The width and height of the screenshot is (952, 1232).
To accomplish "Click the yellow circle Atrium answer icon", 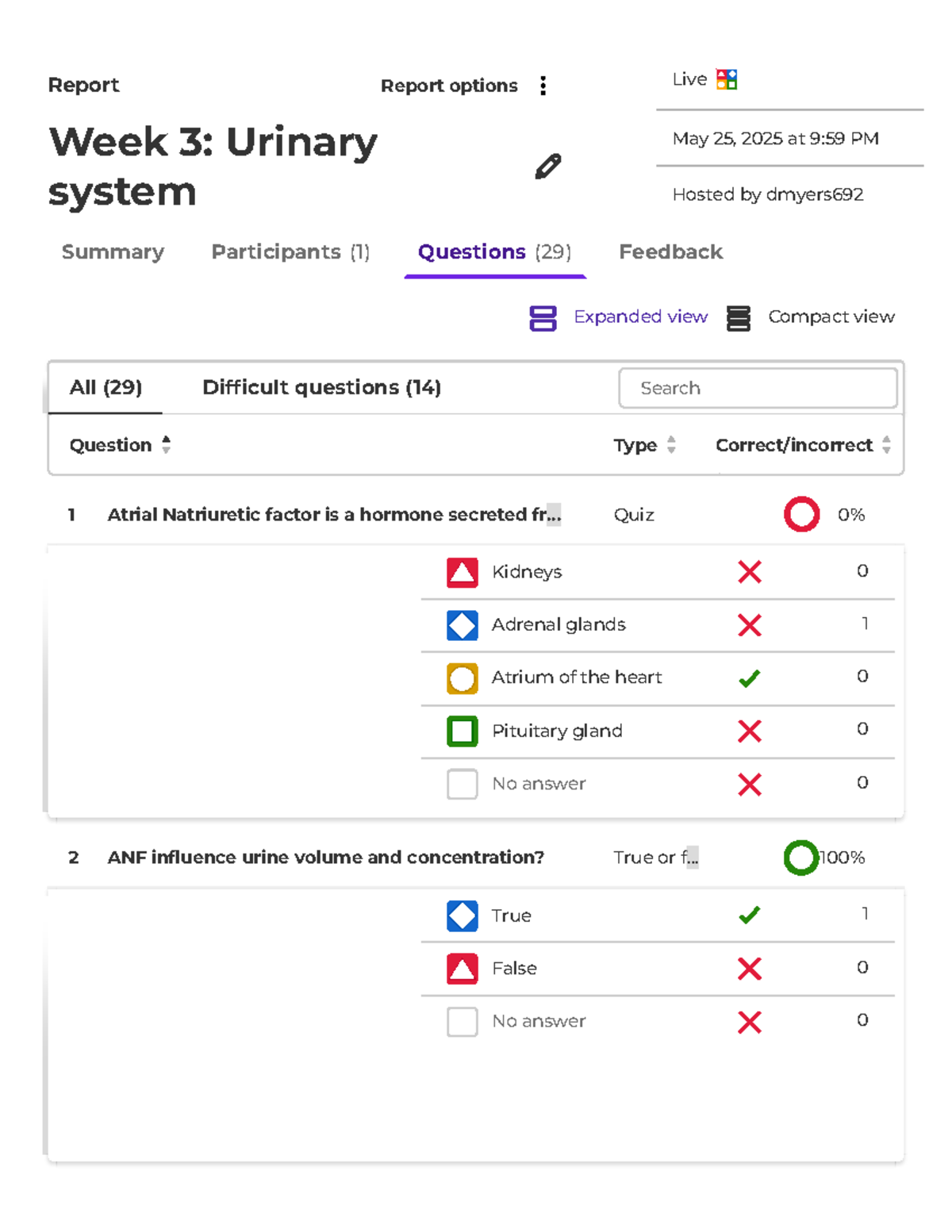I will tap(462, 678).
